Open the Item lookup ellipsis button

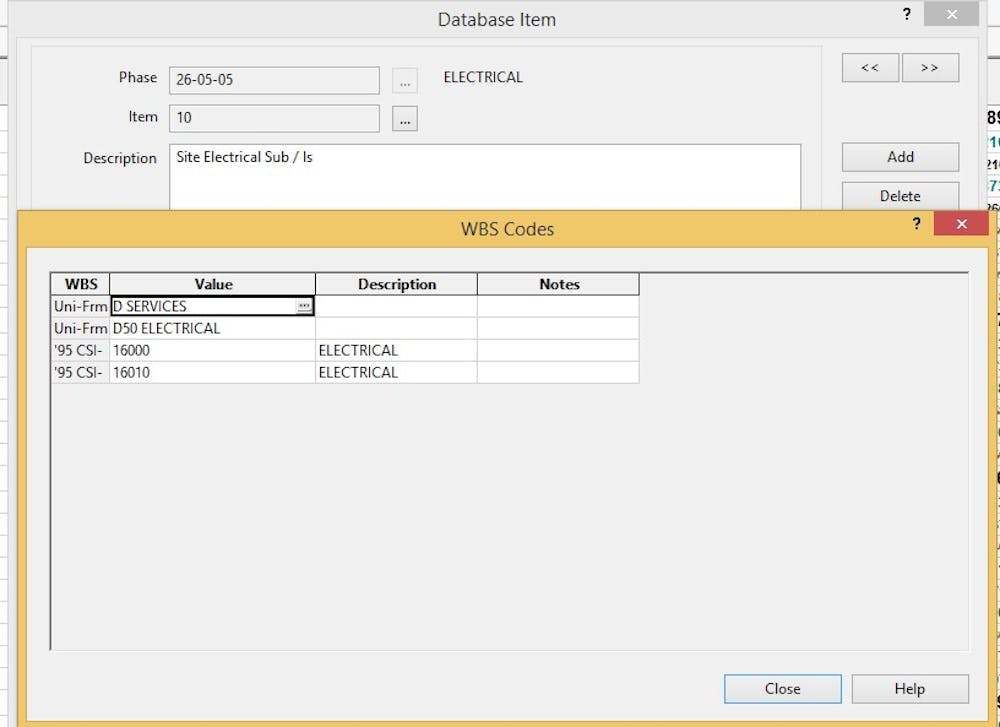click(x=404, y=119)
